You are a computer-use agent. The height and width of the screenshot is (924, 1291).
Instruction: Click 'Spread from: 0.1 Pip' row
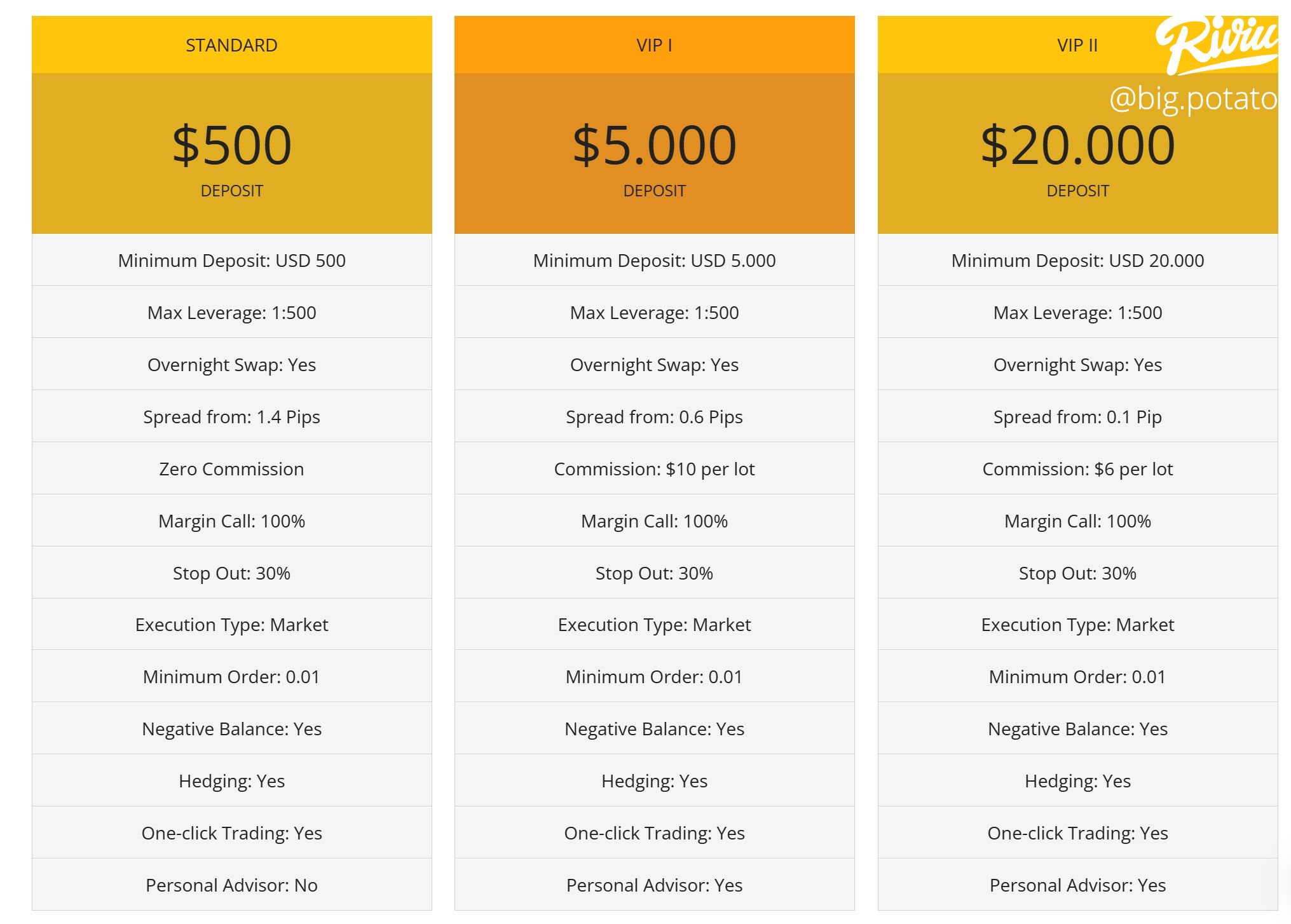click(1077, 417)
